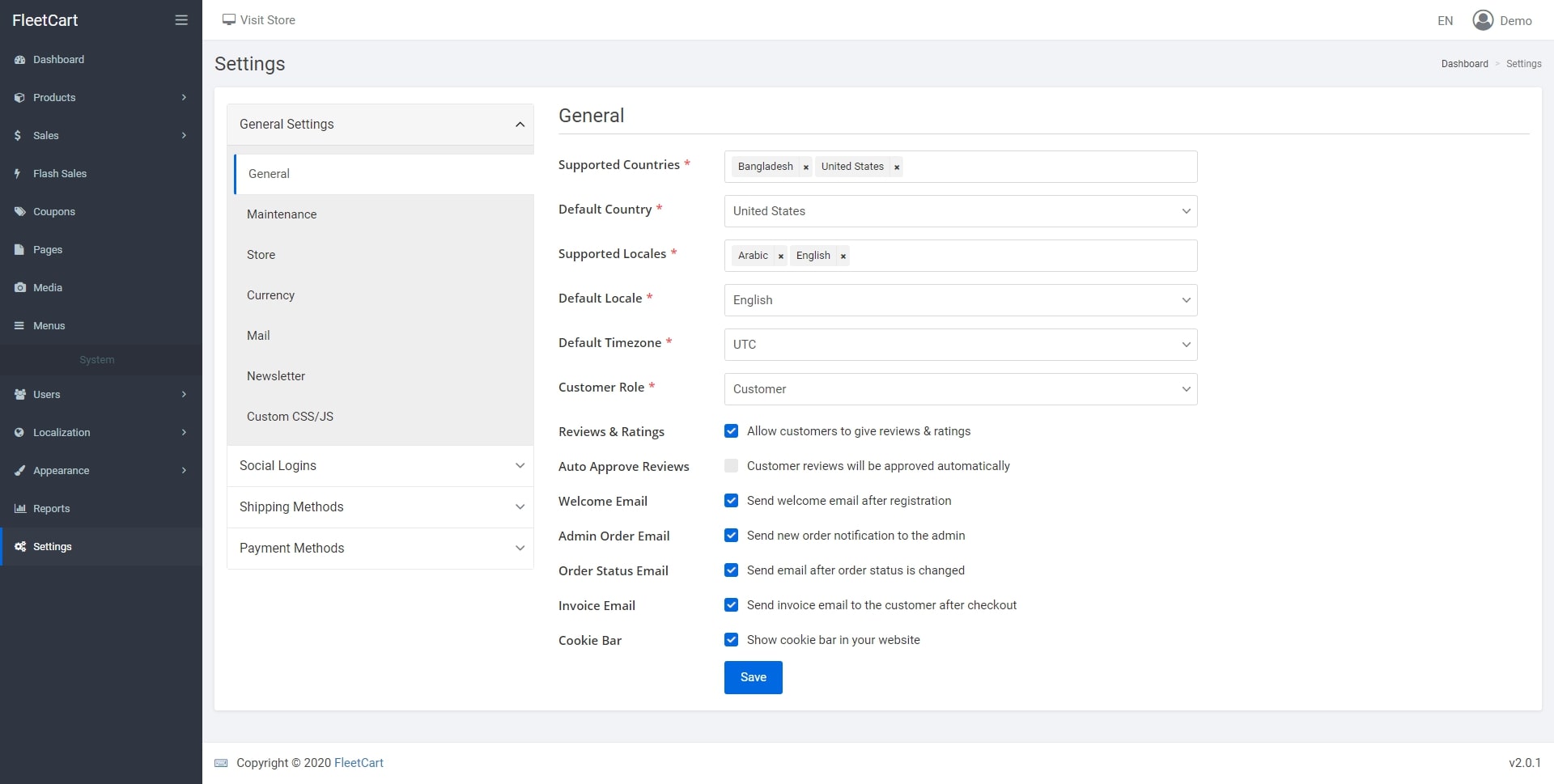Click the hamburger sidebar toggle icon
Viewport: 1554px width, 784px height.
click(181, 20)
